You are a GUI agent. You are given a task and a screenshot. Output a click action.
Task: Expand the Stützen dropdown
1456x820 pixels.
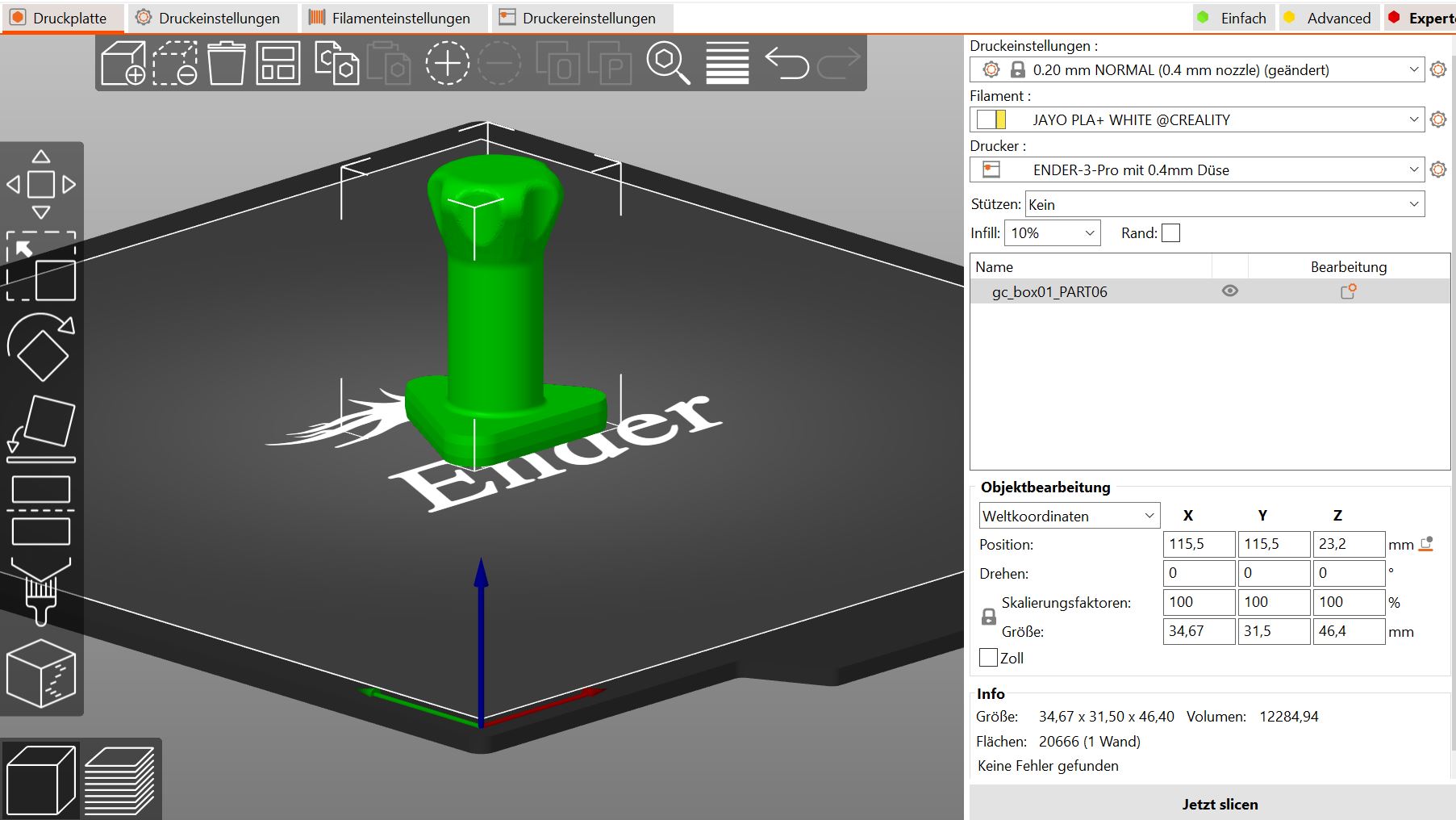(x=1224, y=204)
